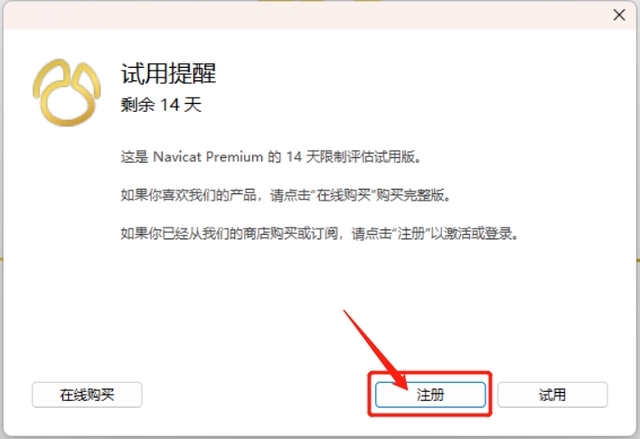This screenshot has height=439, width=640.
Task: Click the golden Navicat Premium logo
Action: [x=67, y=92]
